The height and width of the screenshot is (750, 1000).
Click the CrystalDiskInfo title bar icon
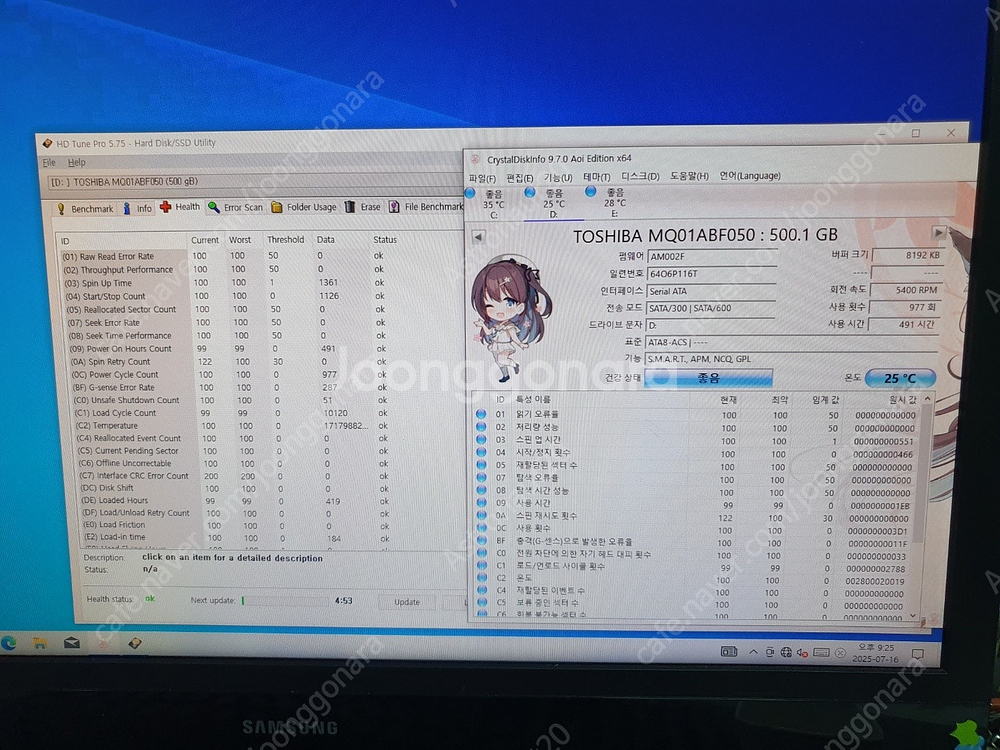coord(475,159)
